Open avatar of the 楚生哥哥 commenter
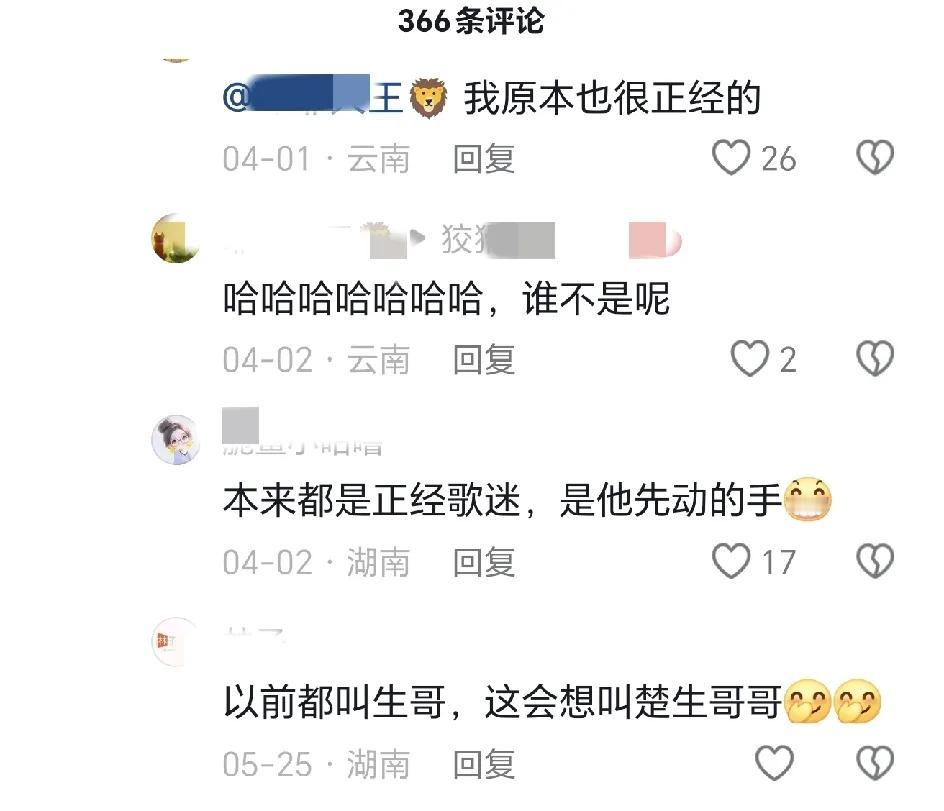This screenshot has height=811, width=944. point(175,642)
